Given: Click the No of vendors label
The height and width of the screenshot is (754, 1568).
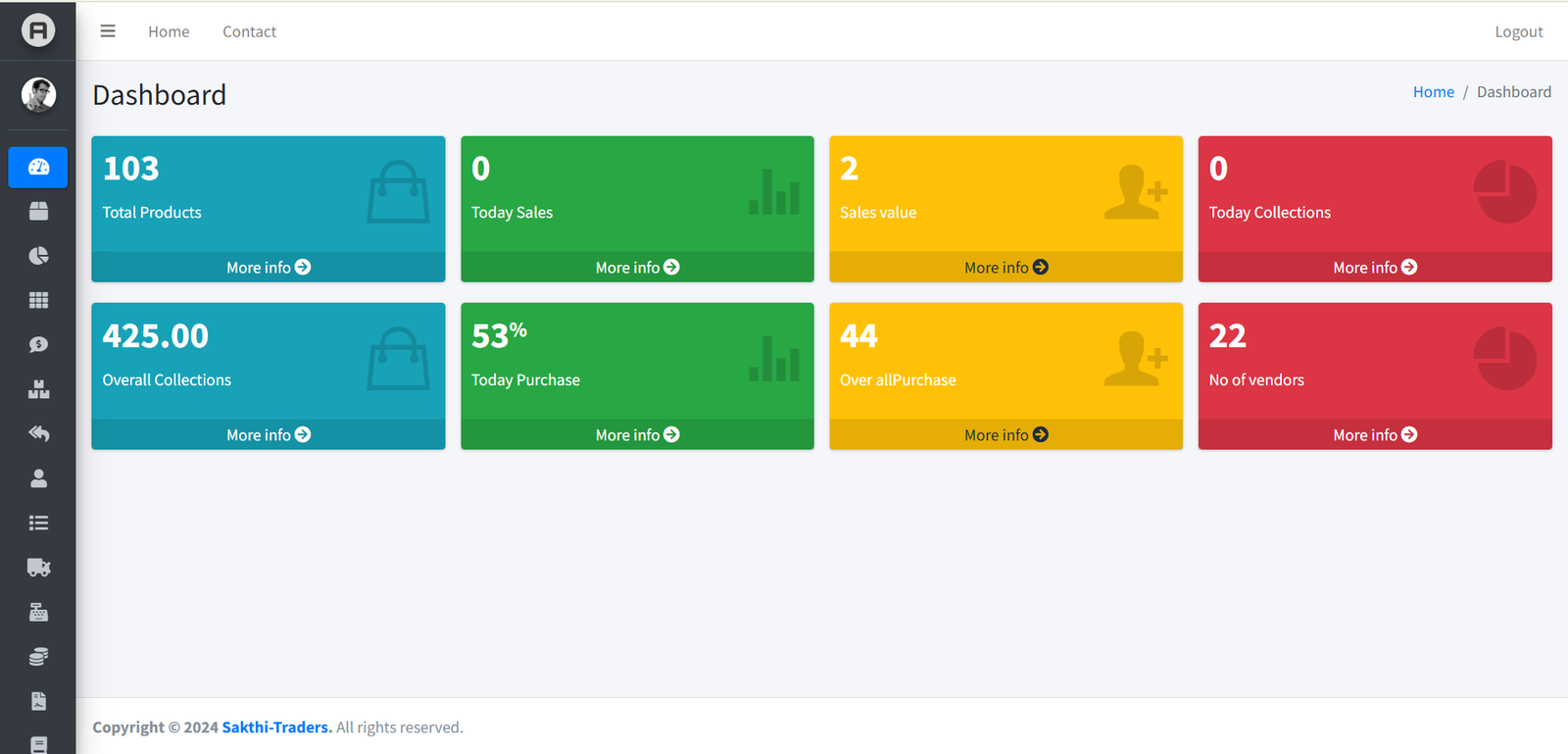Looking at the screenshot, I should 1256,379.
